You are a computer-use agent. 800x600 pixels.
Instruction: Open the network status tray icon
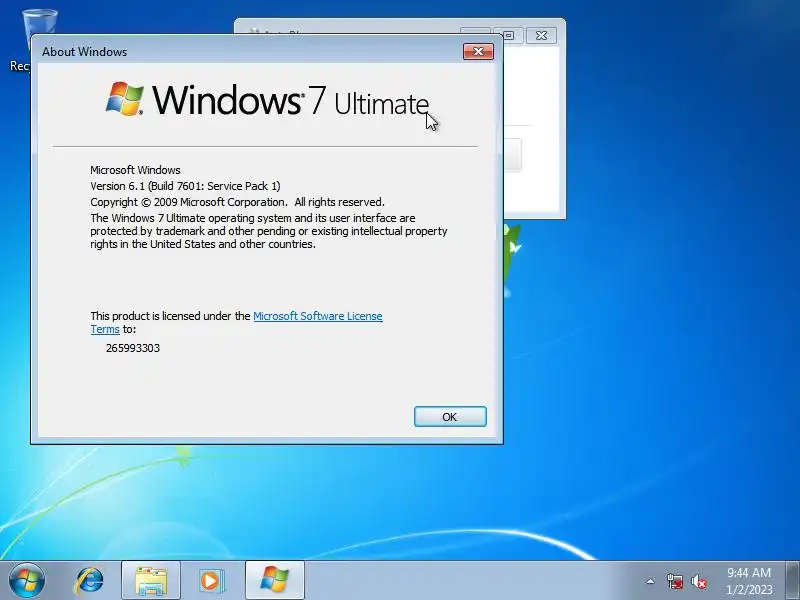click(674, 581)
